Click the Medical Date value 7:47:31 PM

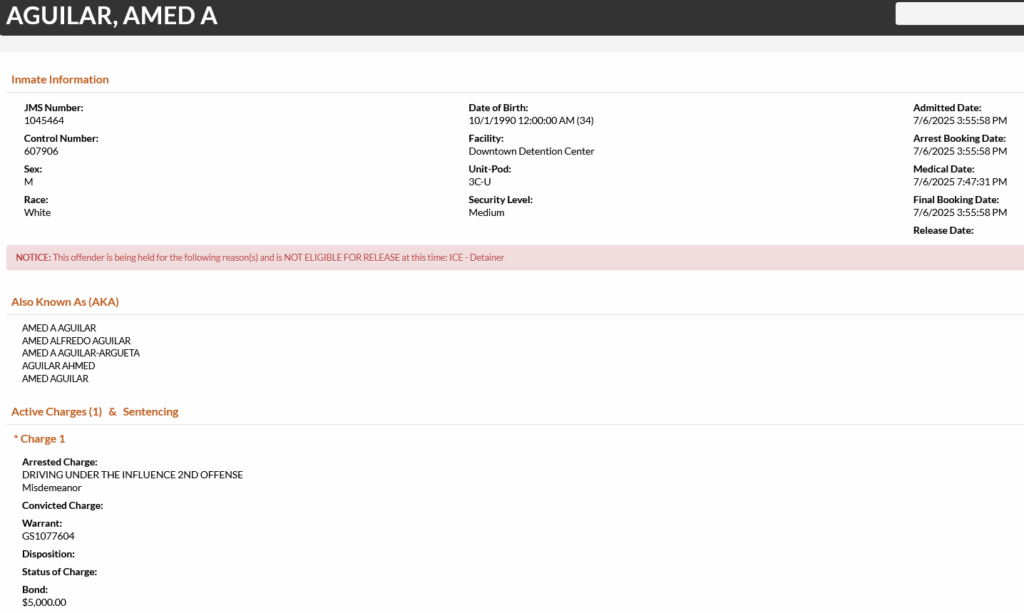point(960,182)
